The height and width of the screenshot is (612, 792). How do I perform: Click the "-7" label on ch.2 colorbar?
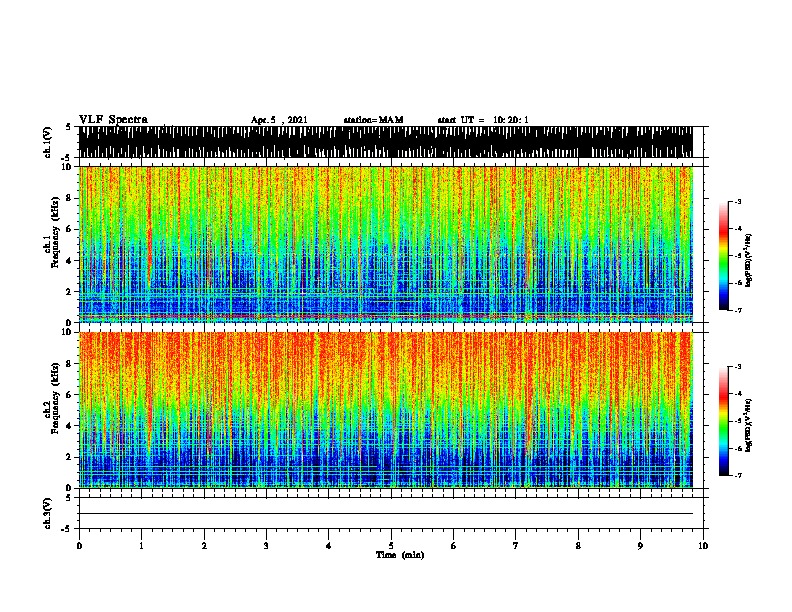click(738, 476)
